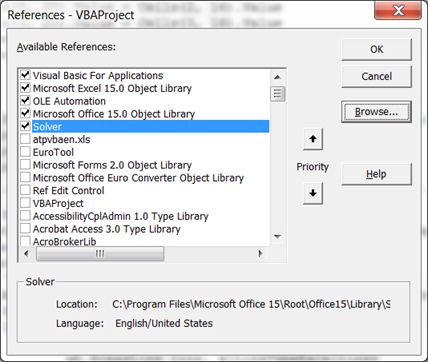
Task: Move reference priority down with arrow button
Action: coord(313,193)
